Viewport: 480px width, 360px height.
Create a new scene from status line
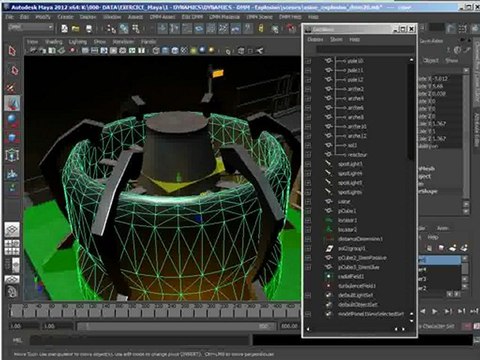[x=64, y=29]
